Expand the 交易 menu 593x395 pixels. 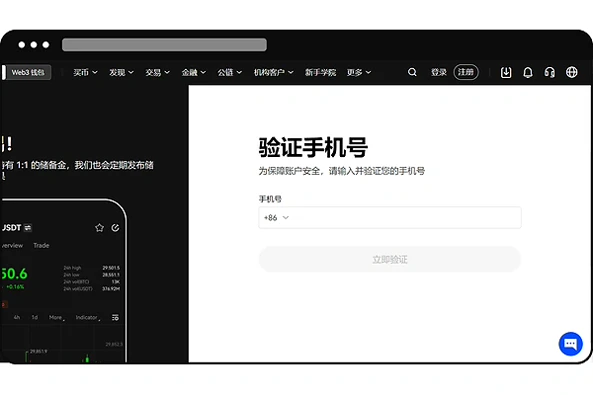157,72
